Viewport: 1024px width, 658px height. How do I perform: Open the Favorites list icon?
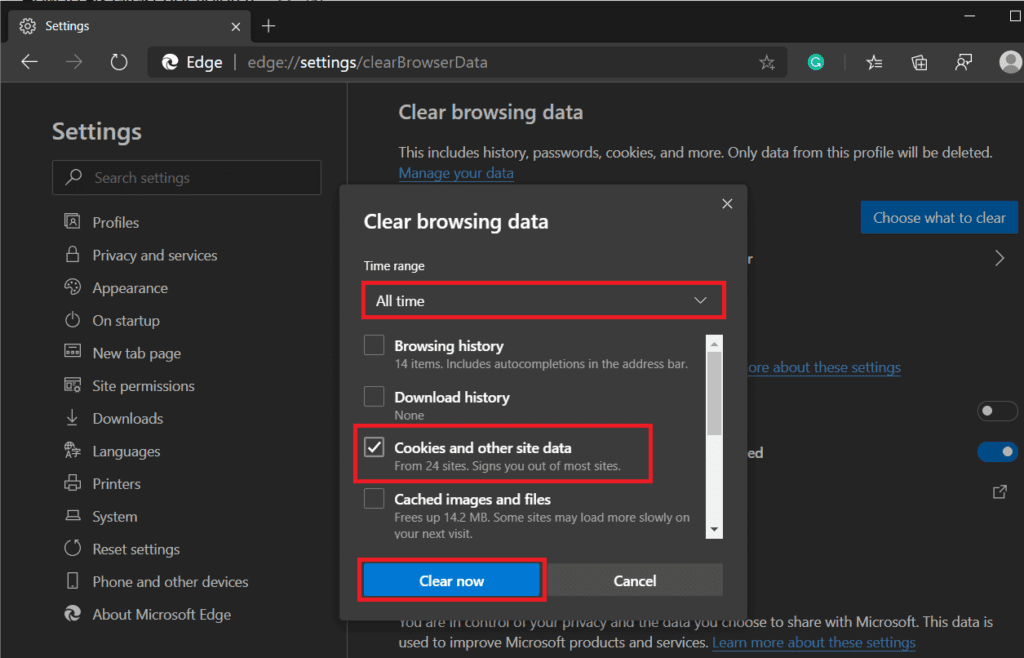[x=874, y=63]
